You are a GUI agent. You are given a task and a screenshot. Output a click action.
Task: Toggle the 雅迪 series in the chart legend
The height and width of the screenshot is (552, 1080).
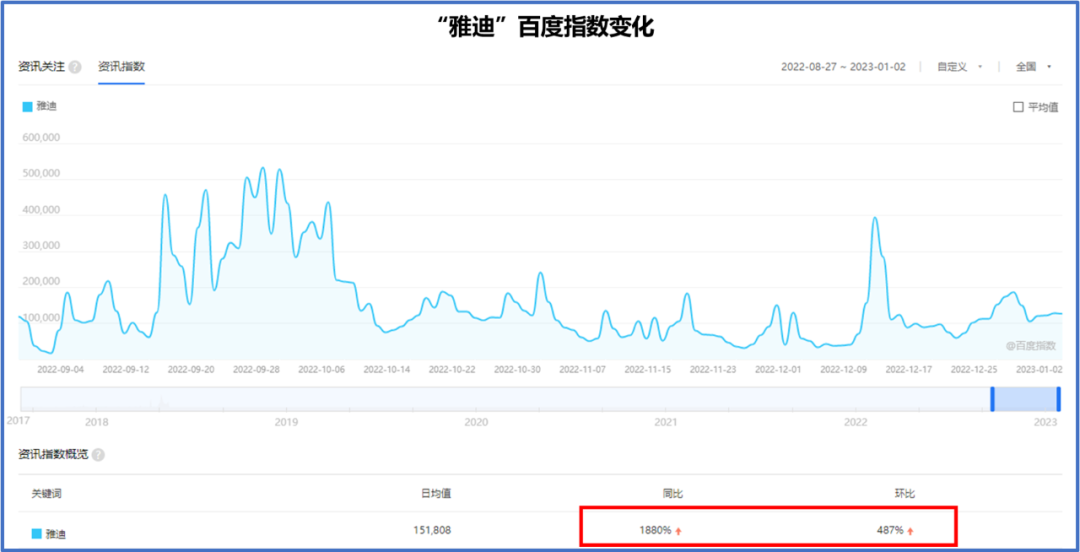[x=40, y=106]
